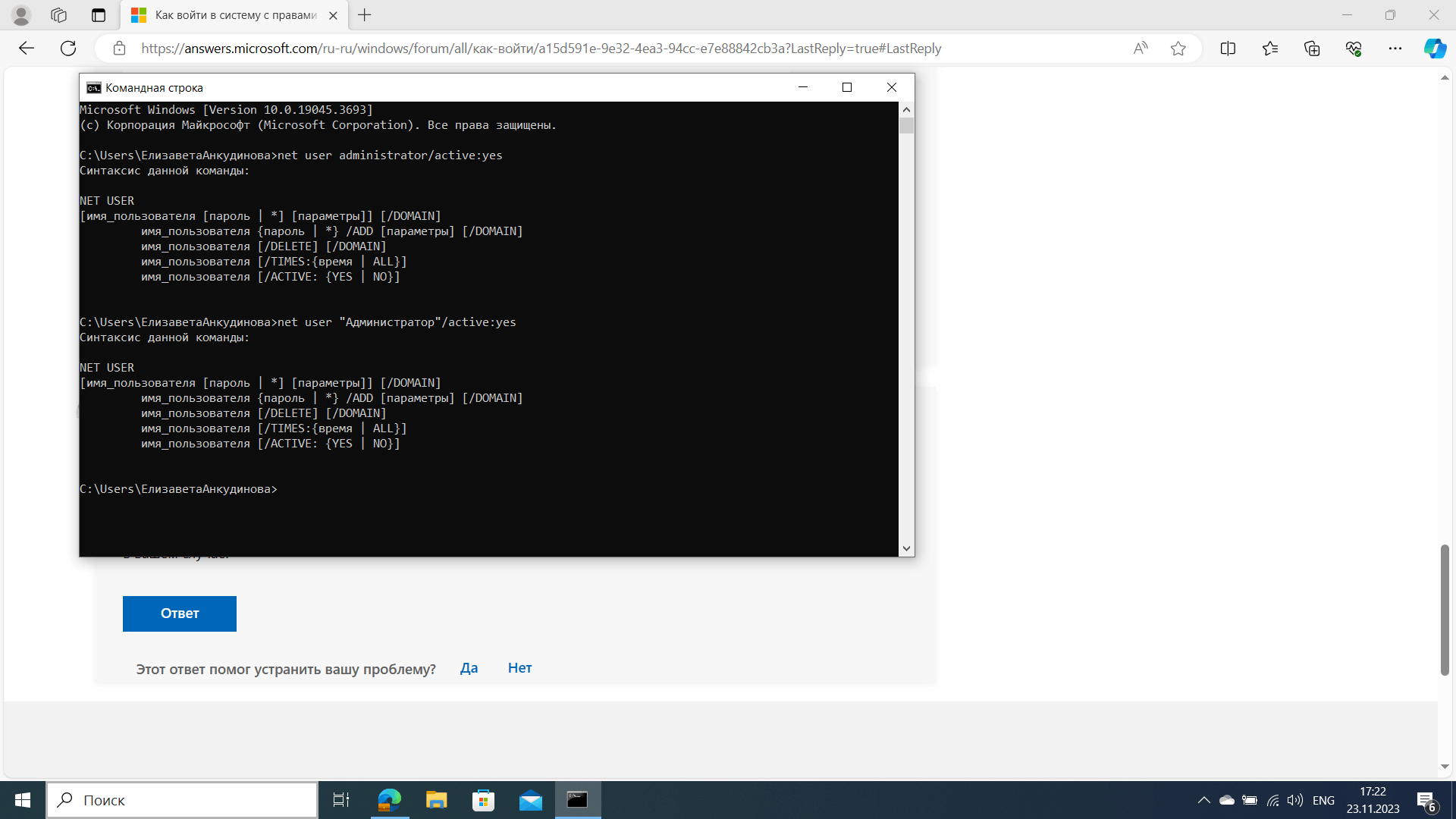Image resolution: width=1456 pixels, height=819 pixels.
Task: Open the tab actions menu button
Action: (x=99, y=15)
